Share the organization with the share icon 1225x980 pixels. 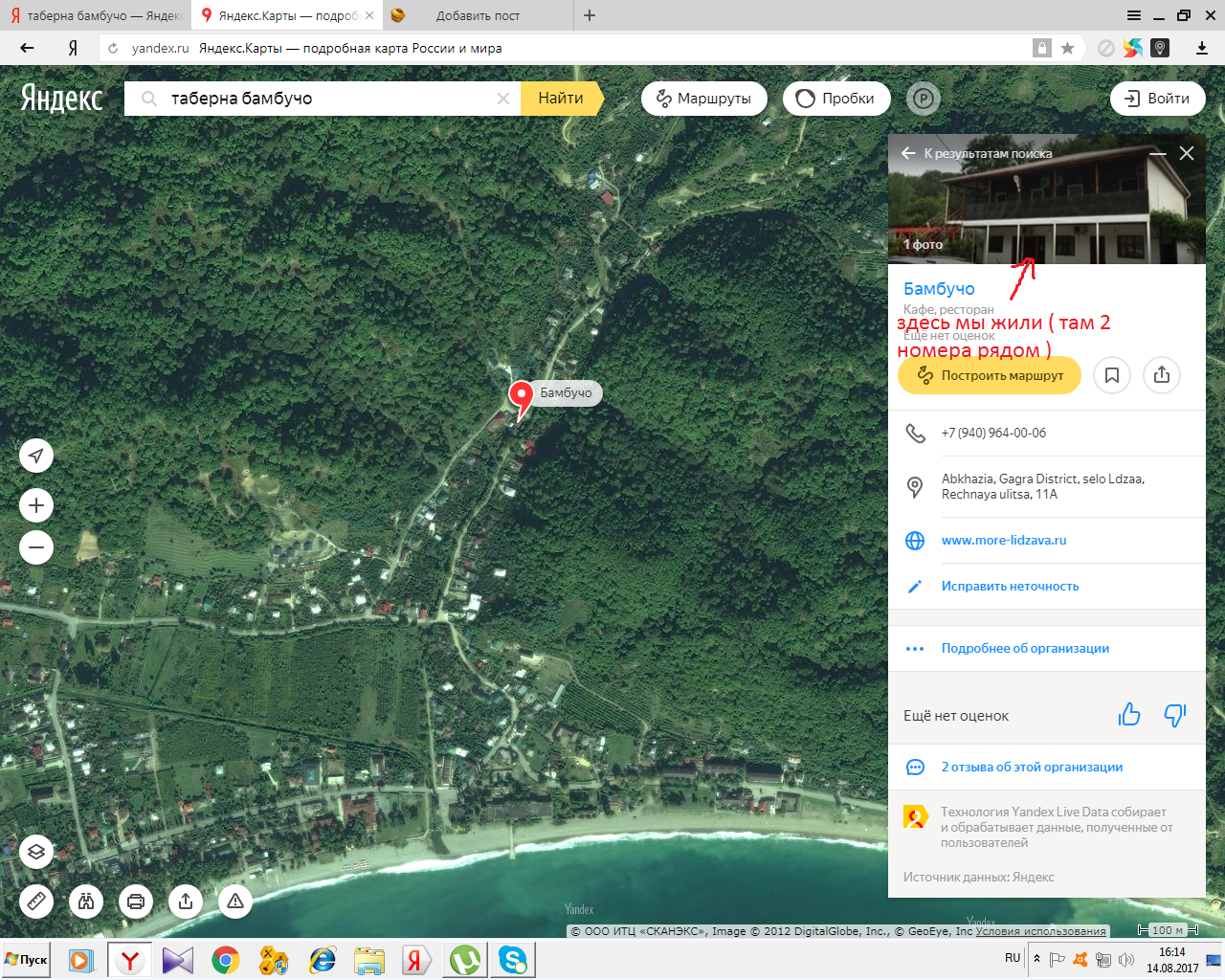click(x=1162, y=375)
